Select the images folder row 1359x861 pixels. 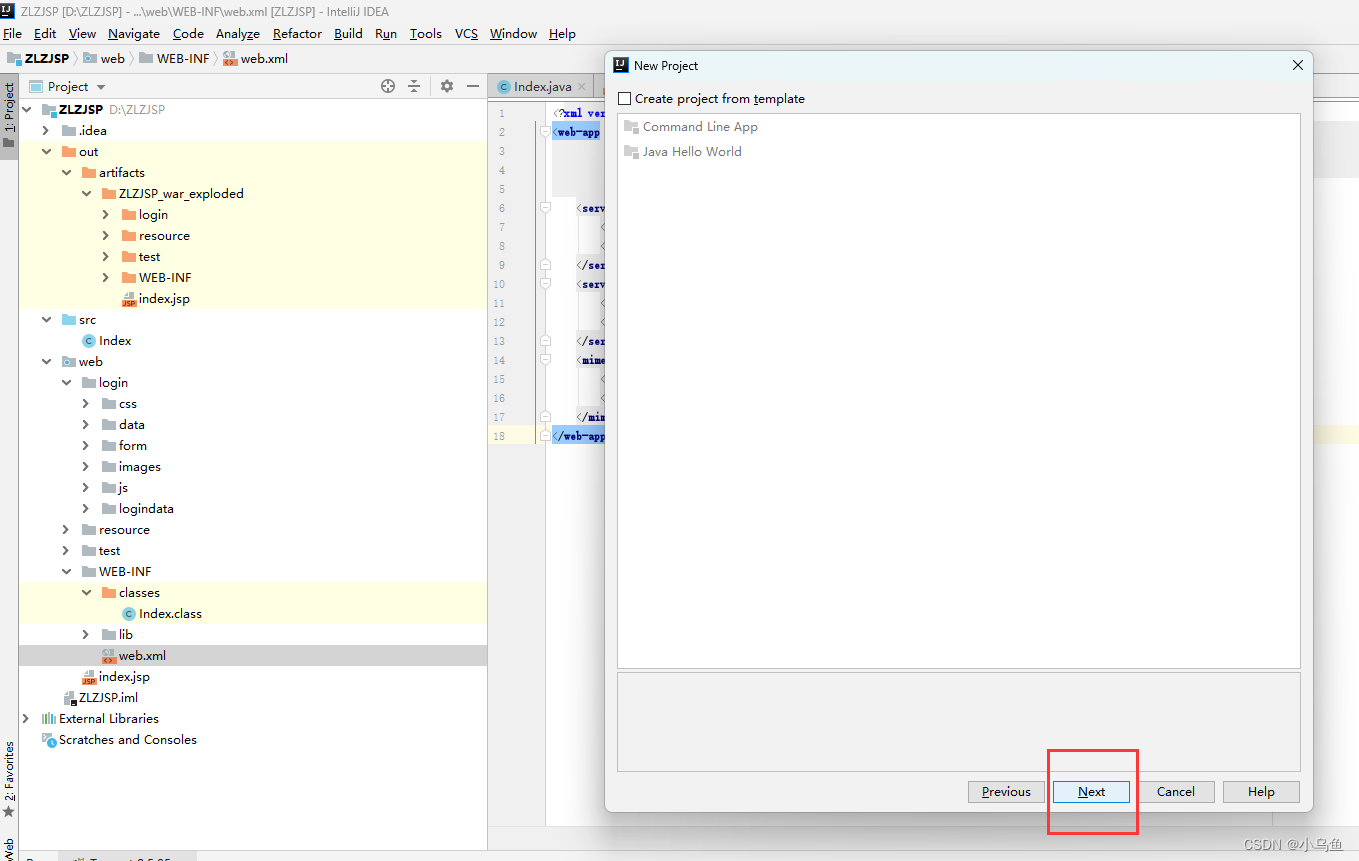pyautogui.click(x=253, y=467)
